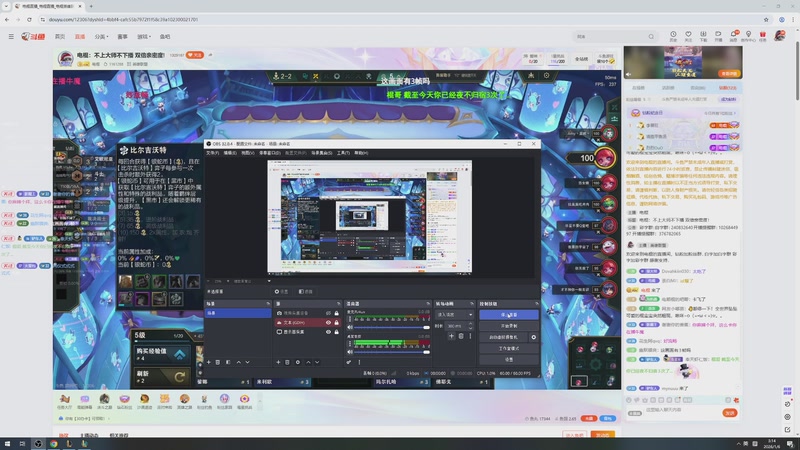800x450 pixels.
Task: Toggle visibility of the 文本 (GDI+) source
Action: pyautogui.click(x=328, y=322)
